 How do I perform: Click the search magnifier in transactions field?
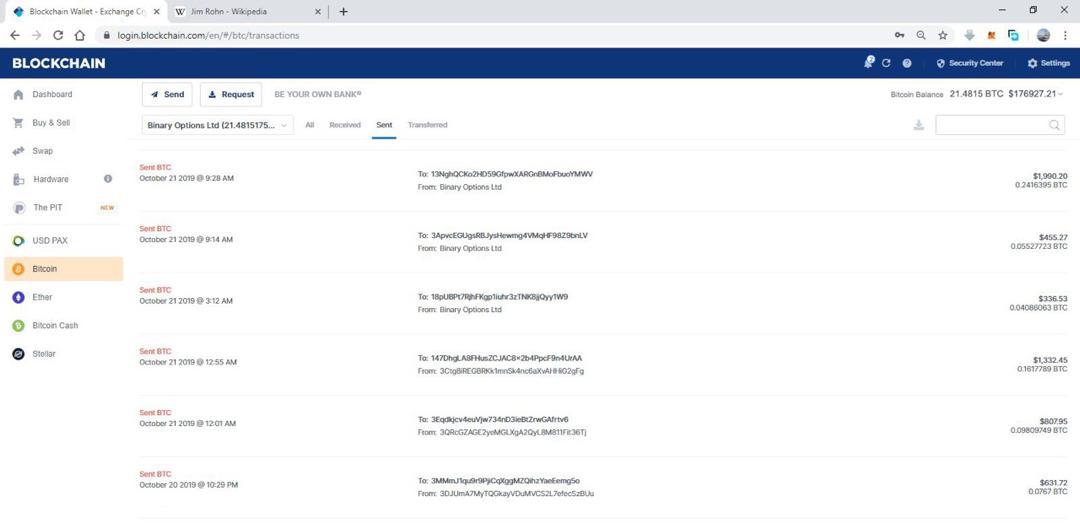(x=1054, y=125)
